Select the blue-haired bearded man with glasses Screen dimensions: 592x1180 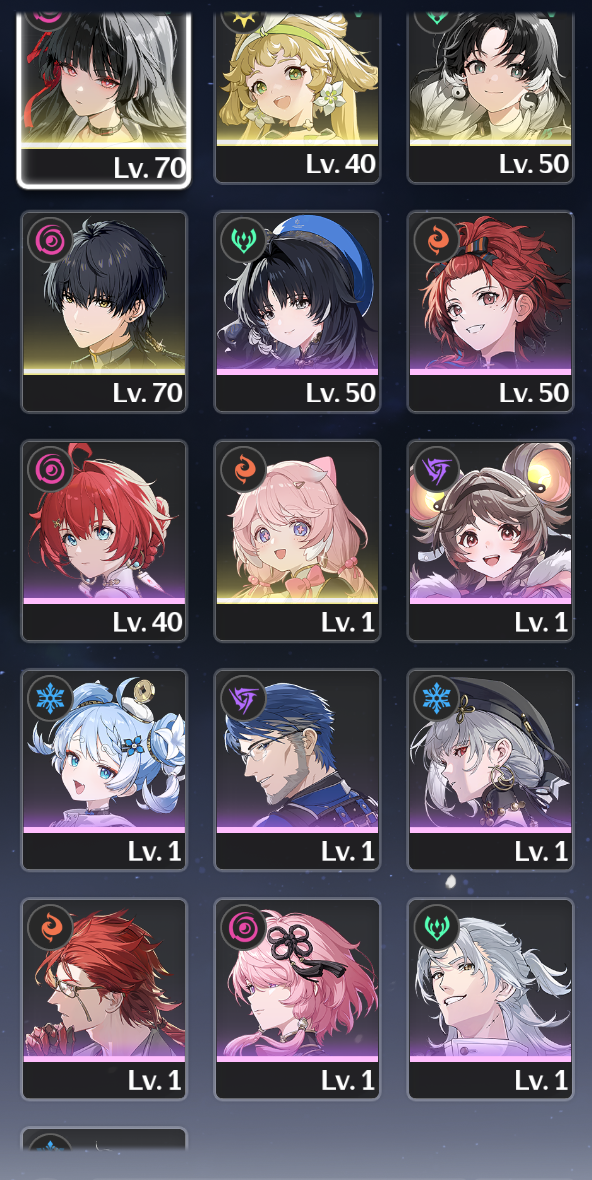pos(297,770)
